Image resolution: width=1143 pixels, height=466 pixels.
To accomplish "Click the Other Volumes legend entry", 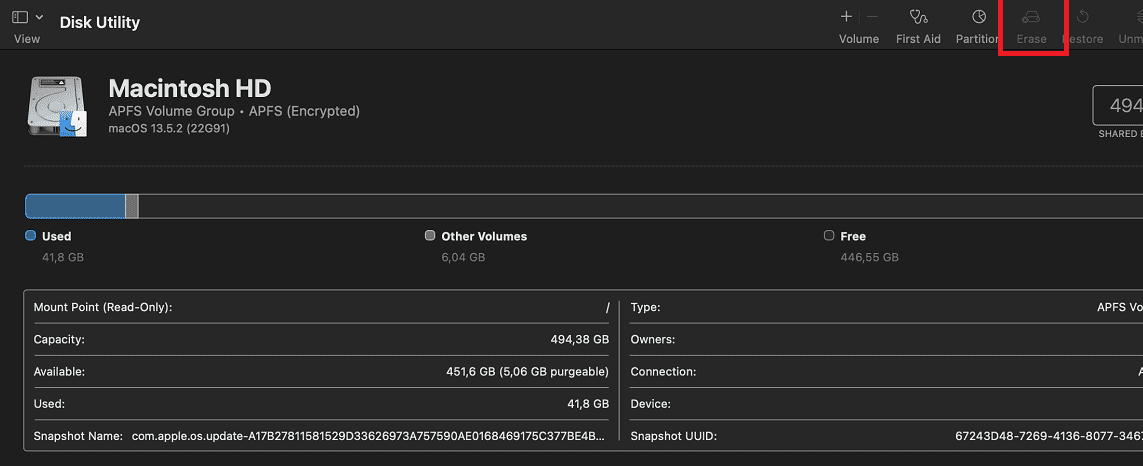I will click(x=483, y=236).
